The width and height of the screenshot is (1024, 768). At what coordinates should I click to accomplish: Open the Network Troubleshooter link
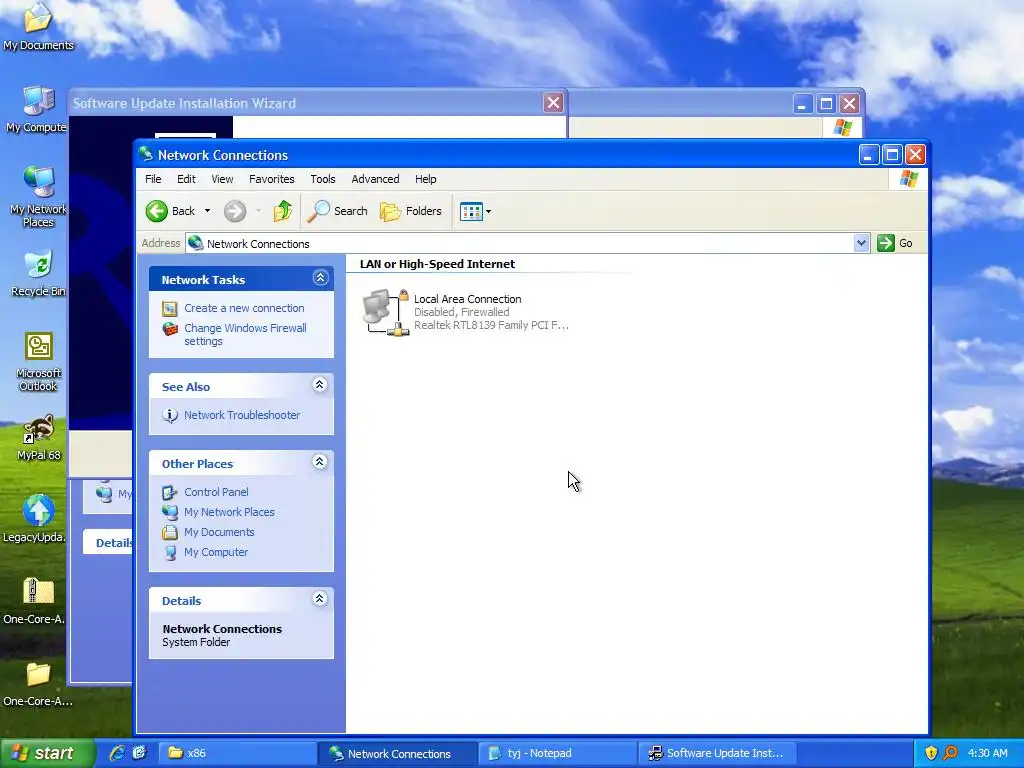click(242, 415)
